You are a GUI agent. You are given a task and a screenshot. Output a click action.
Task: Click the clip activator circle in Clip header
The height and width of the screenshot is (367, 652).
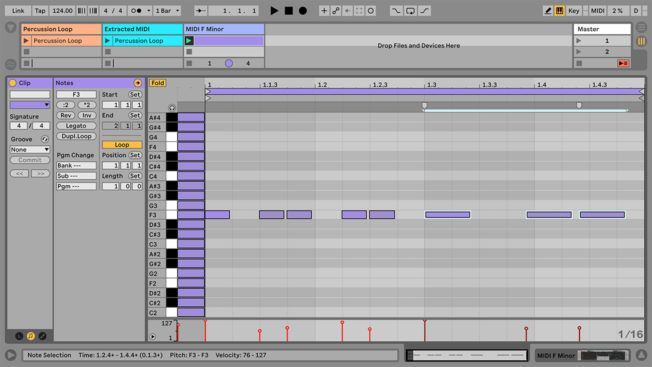12,83
